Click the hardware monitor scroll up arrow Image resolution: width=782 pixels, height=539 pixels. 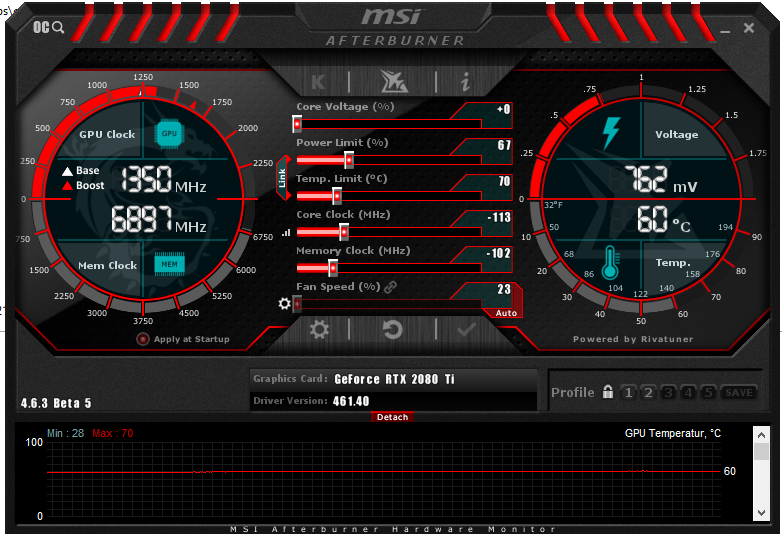click(x=761, y=435)
